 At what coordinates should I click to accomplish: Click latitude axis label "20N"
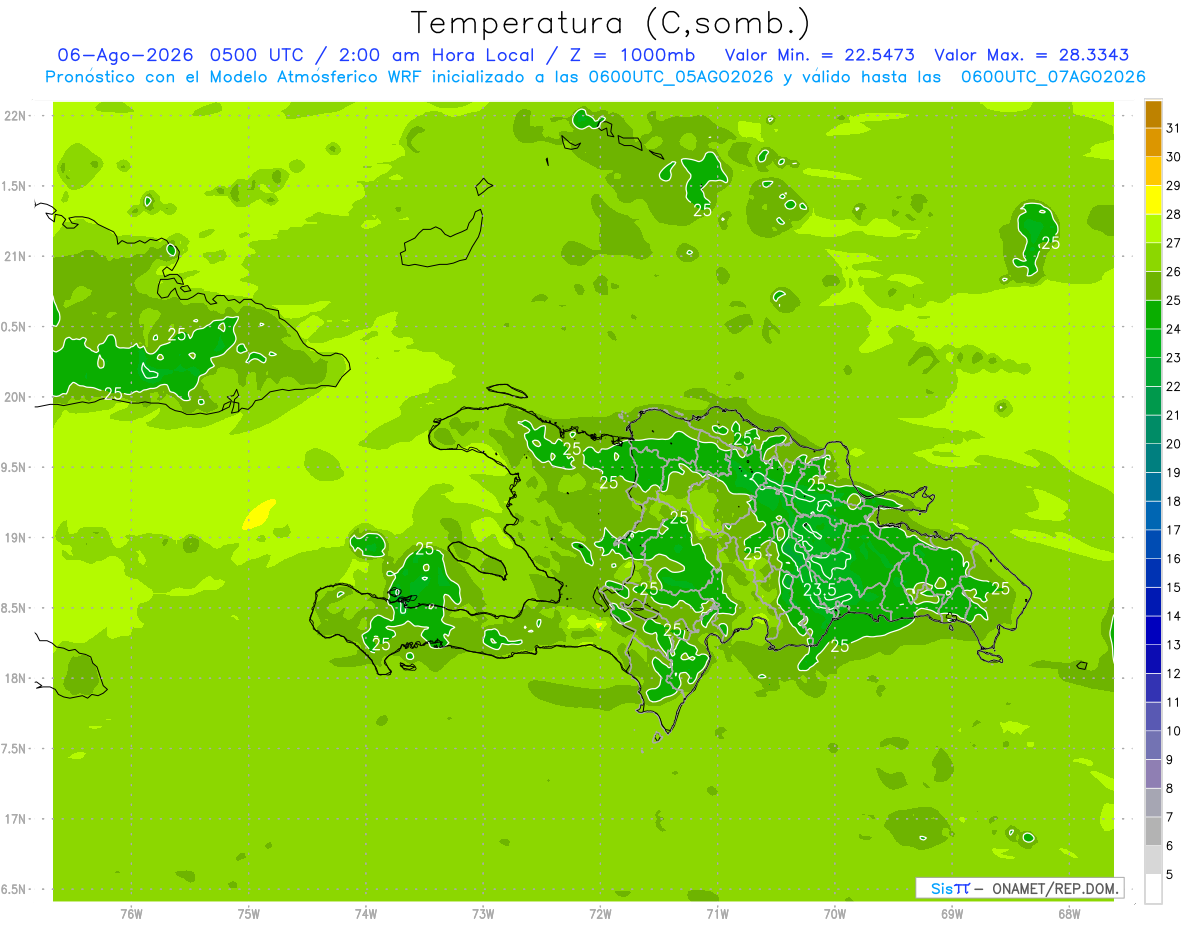[15, 398]
